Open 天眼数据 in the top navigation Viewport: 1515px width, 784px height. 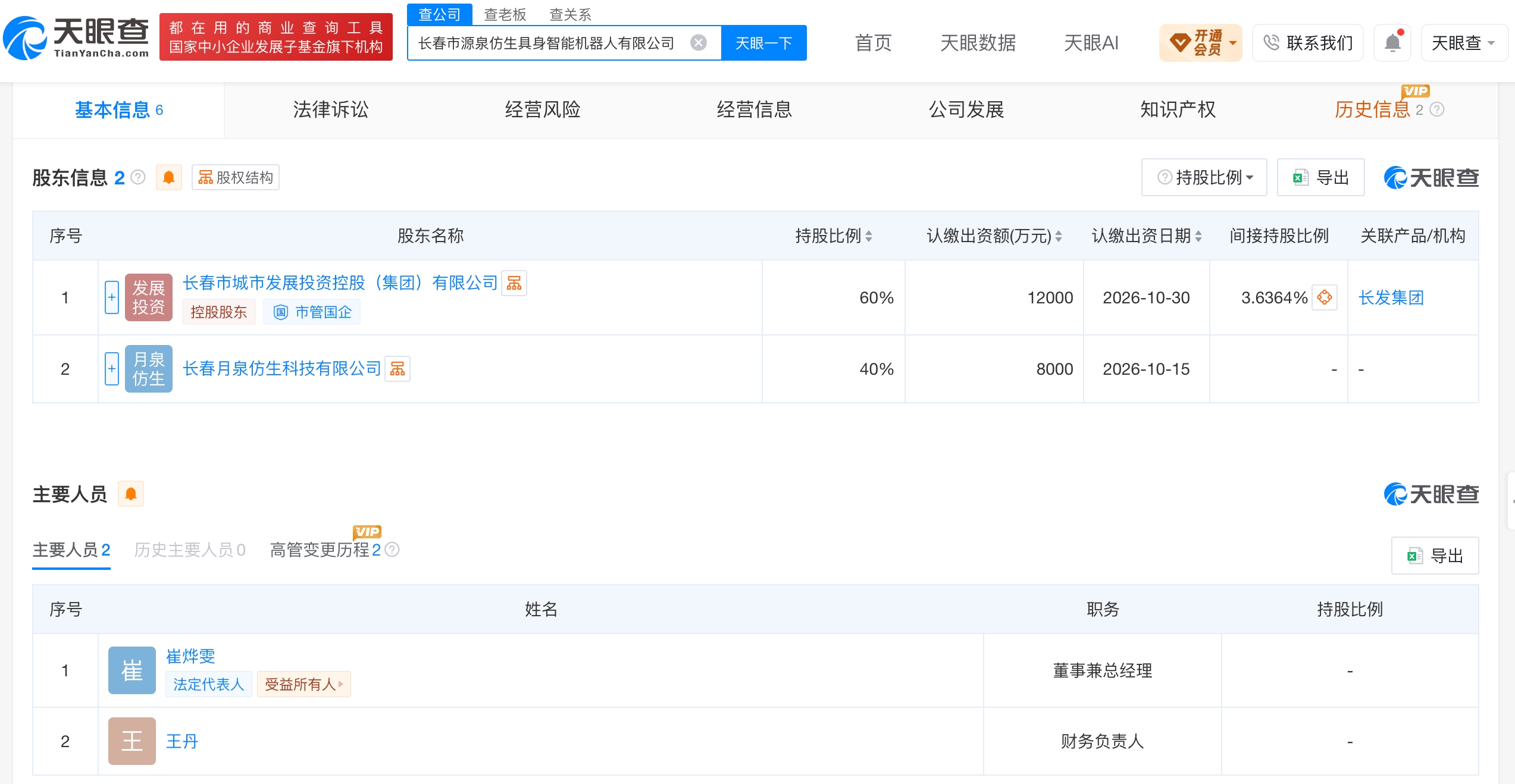(x=978, y=43)
